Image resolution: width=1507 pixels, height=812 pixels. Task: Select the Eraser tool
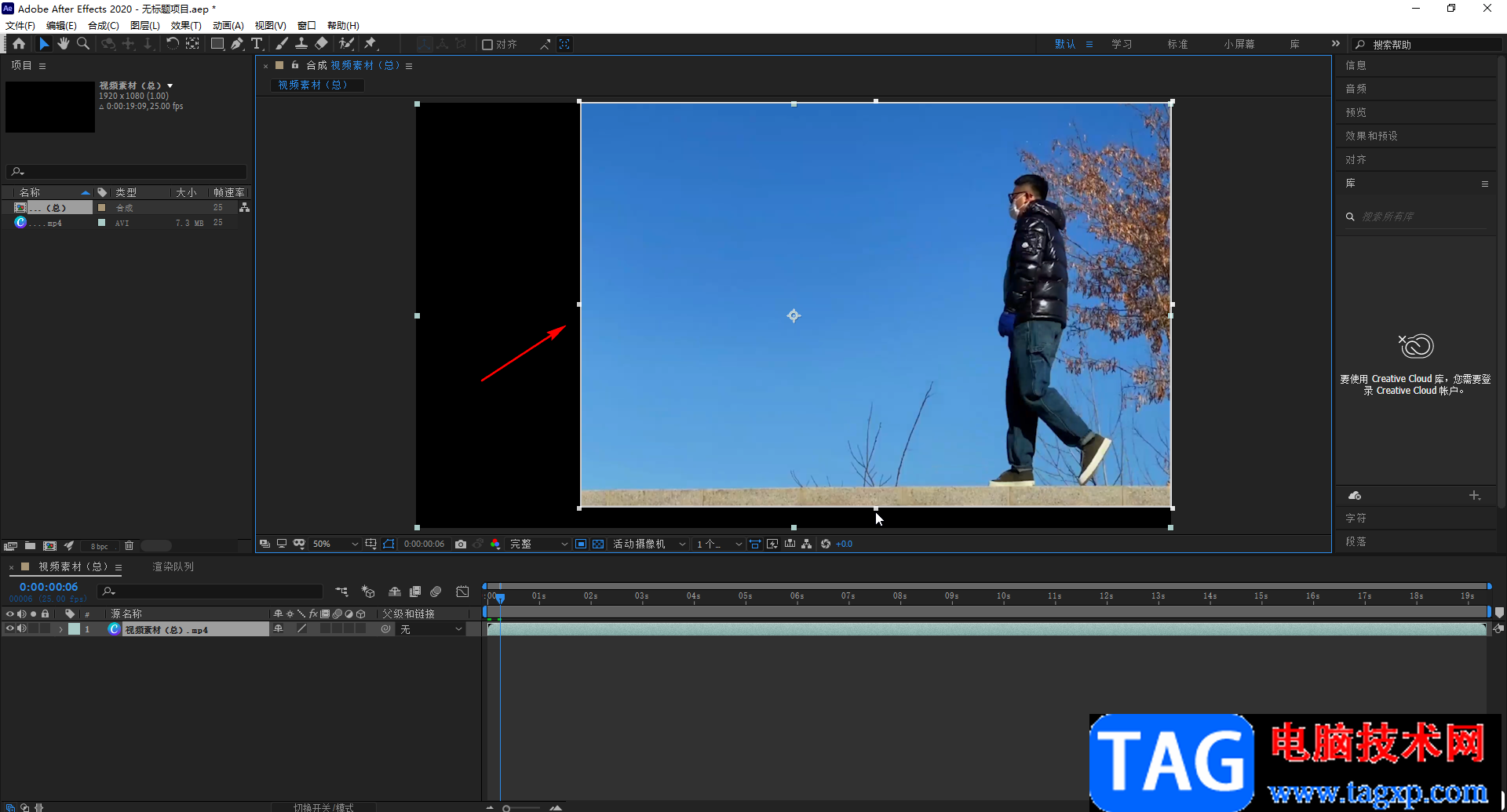click(322, 44)
